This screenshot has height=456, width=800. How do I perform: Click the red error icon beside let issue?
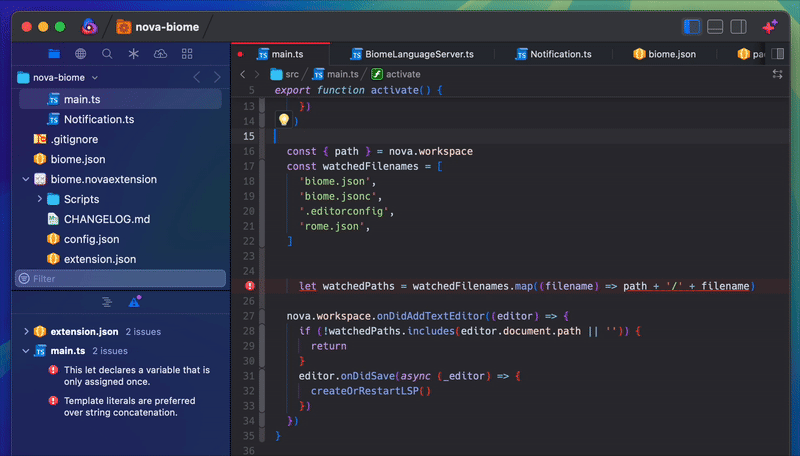(x=53, y=370)
